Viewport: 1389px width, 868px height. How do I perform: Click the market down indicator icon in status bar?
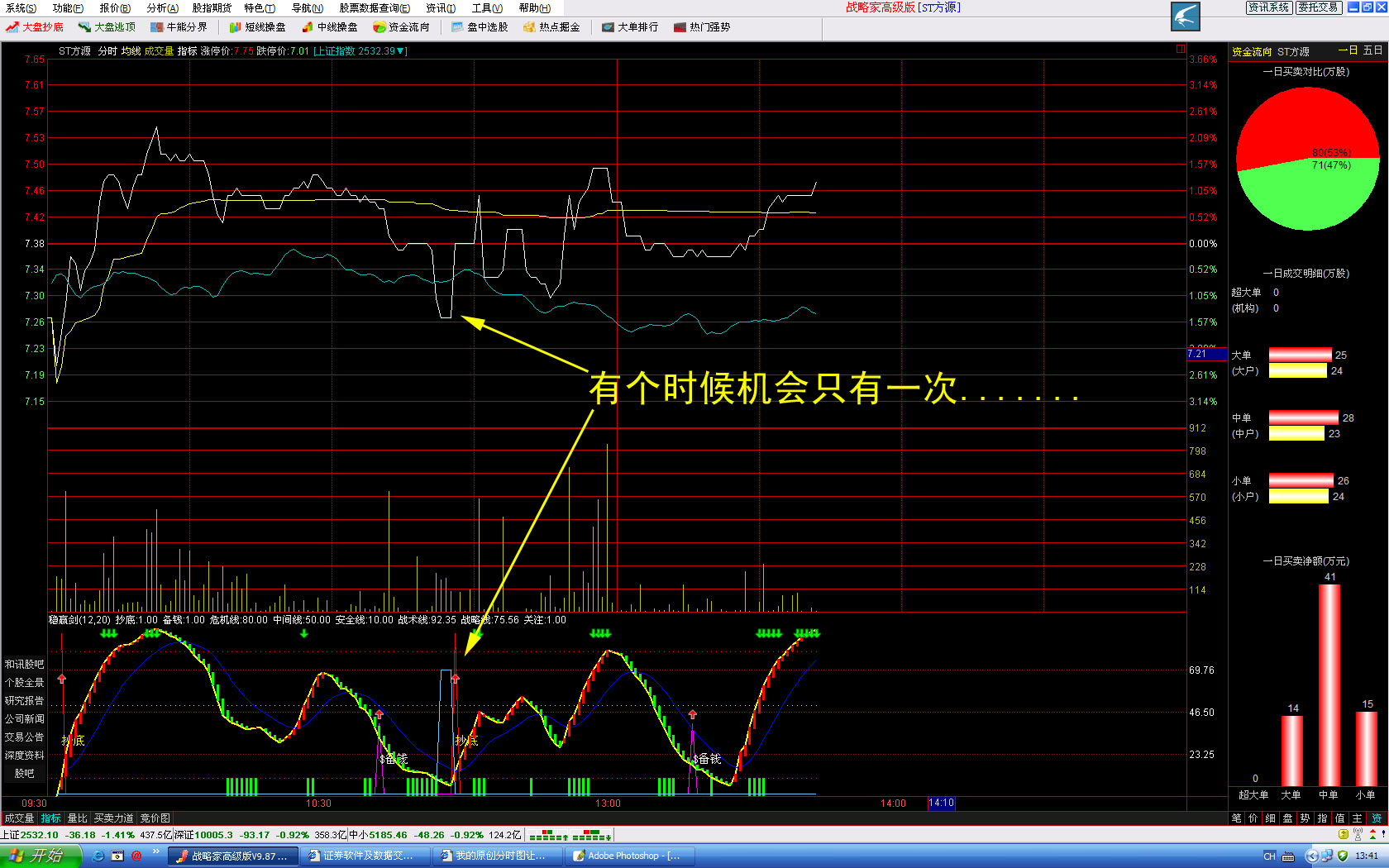pyautogui.click(x=592, y=835)
